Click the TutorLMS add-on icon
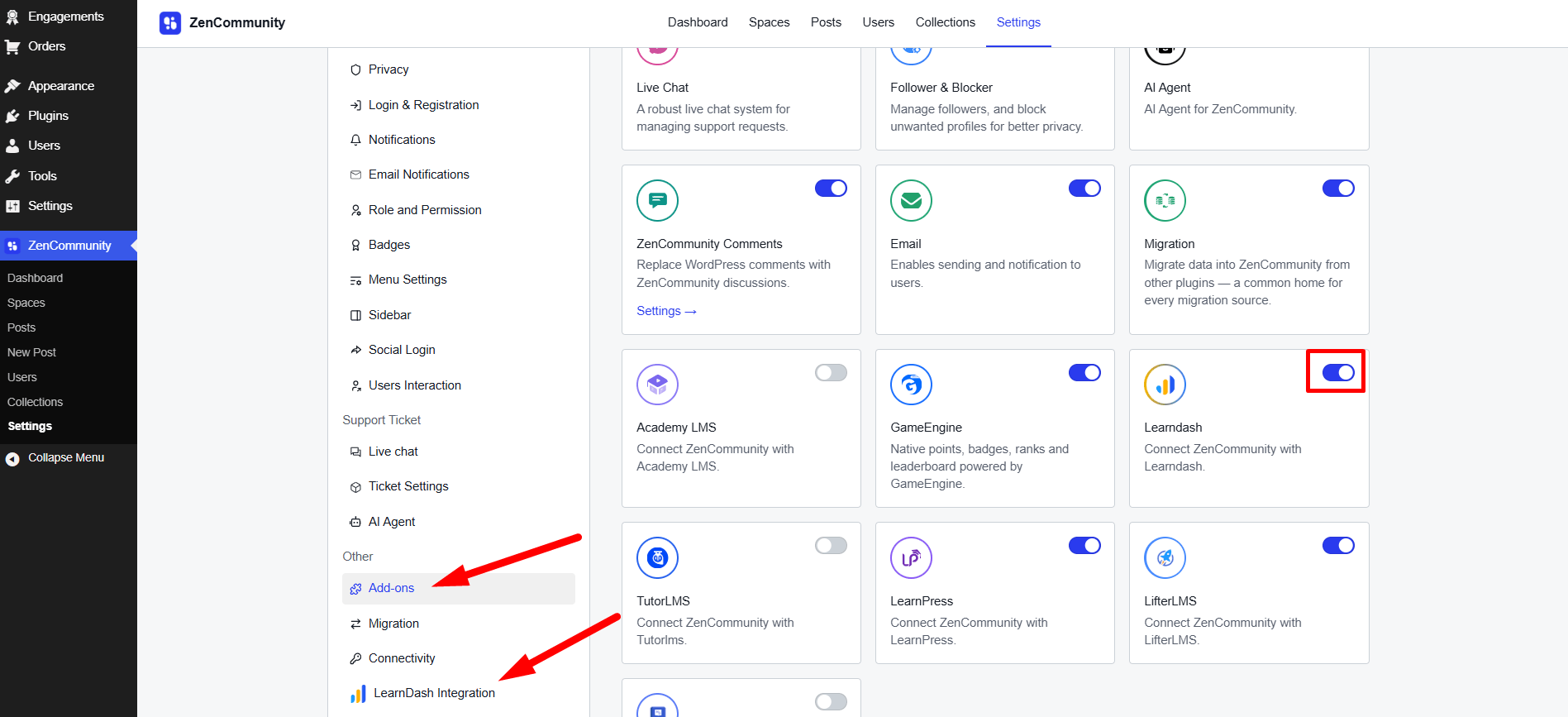The image size is (1568, 717). (658, 558)
